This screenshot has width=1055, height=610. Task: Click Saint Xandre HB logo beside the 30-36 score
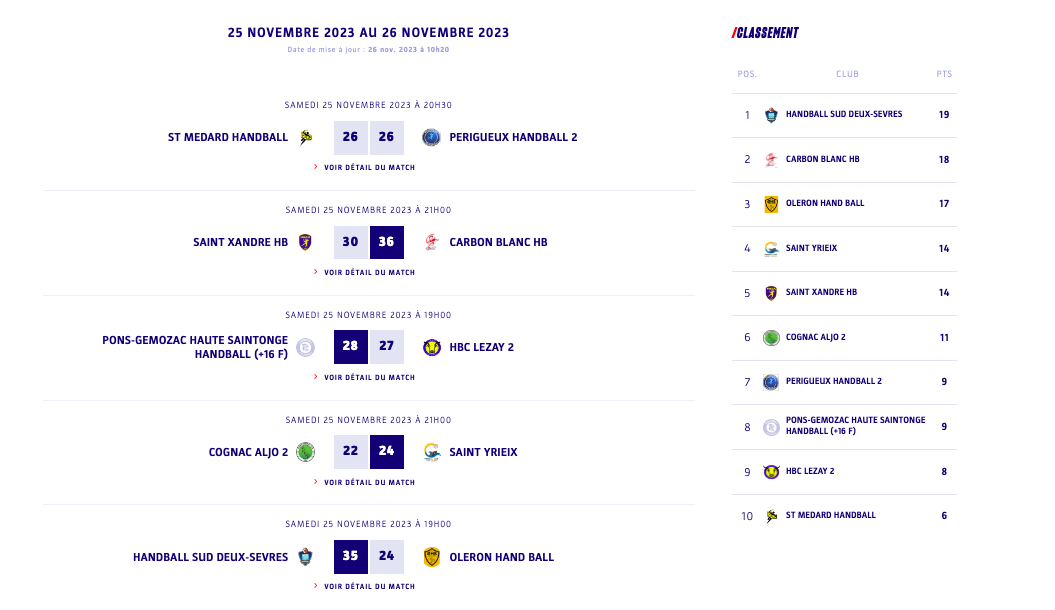pyautogui.click(x=306, y=242)
